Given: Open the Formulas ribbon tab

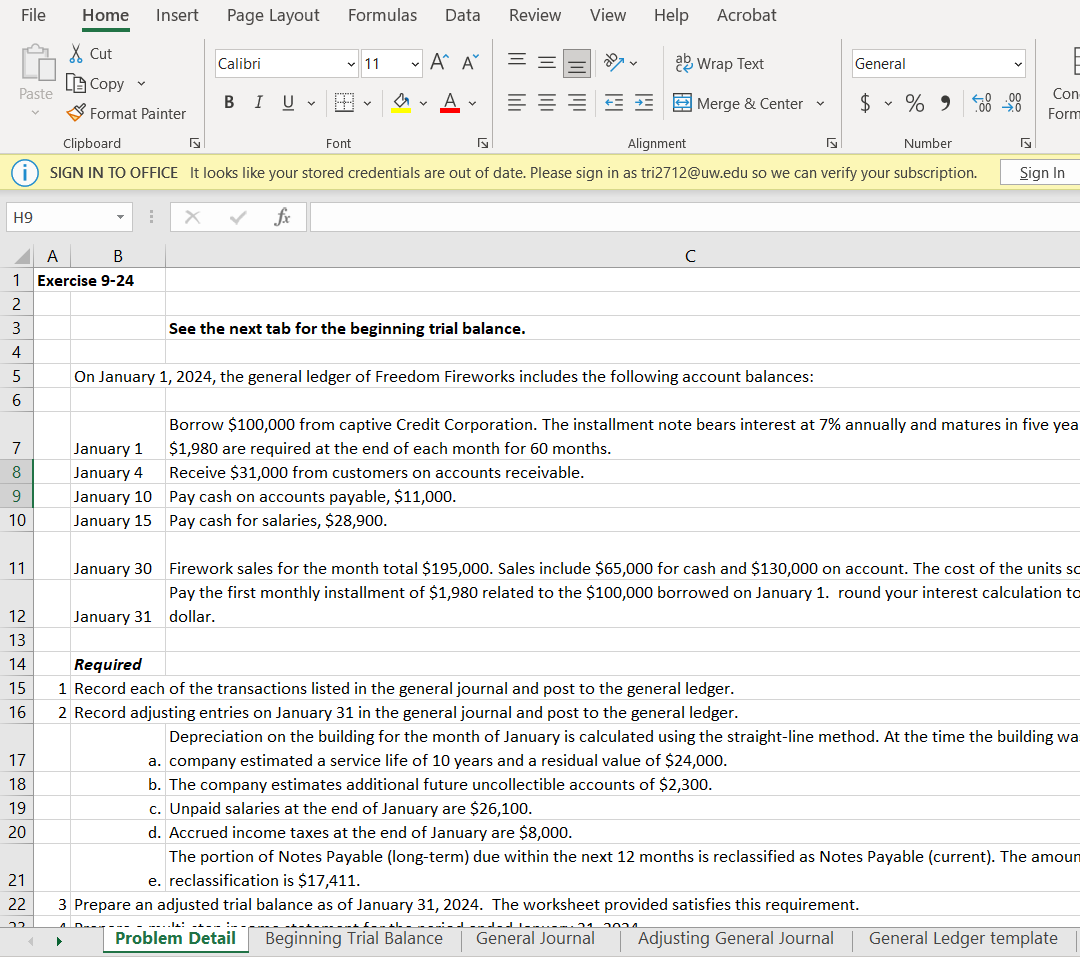Looking at the screenshot, I should 382,15.
